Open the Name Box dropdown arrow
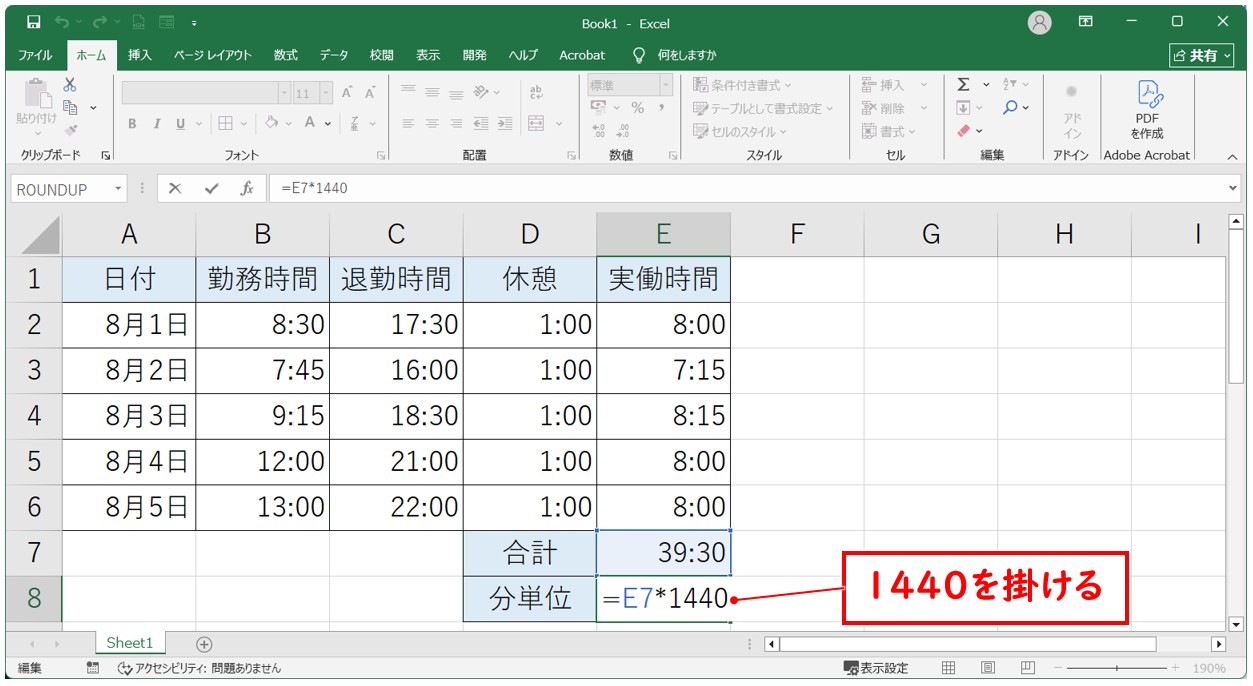 (119, 188)
